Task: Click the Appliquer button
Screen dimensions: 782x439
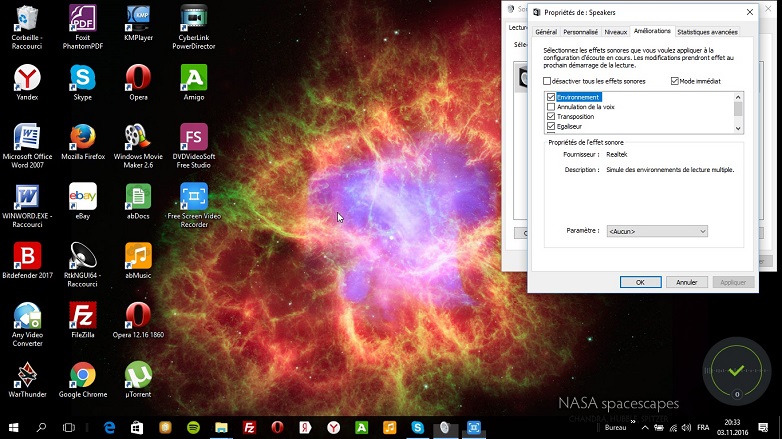Action: [x=733, y=282]
